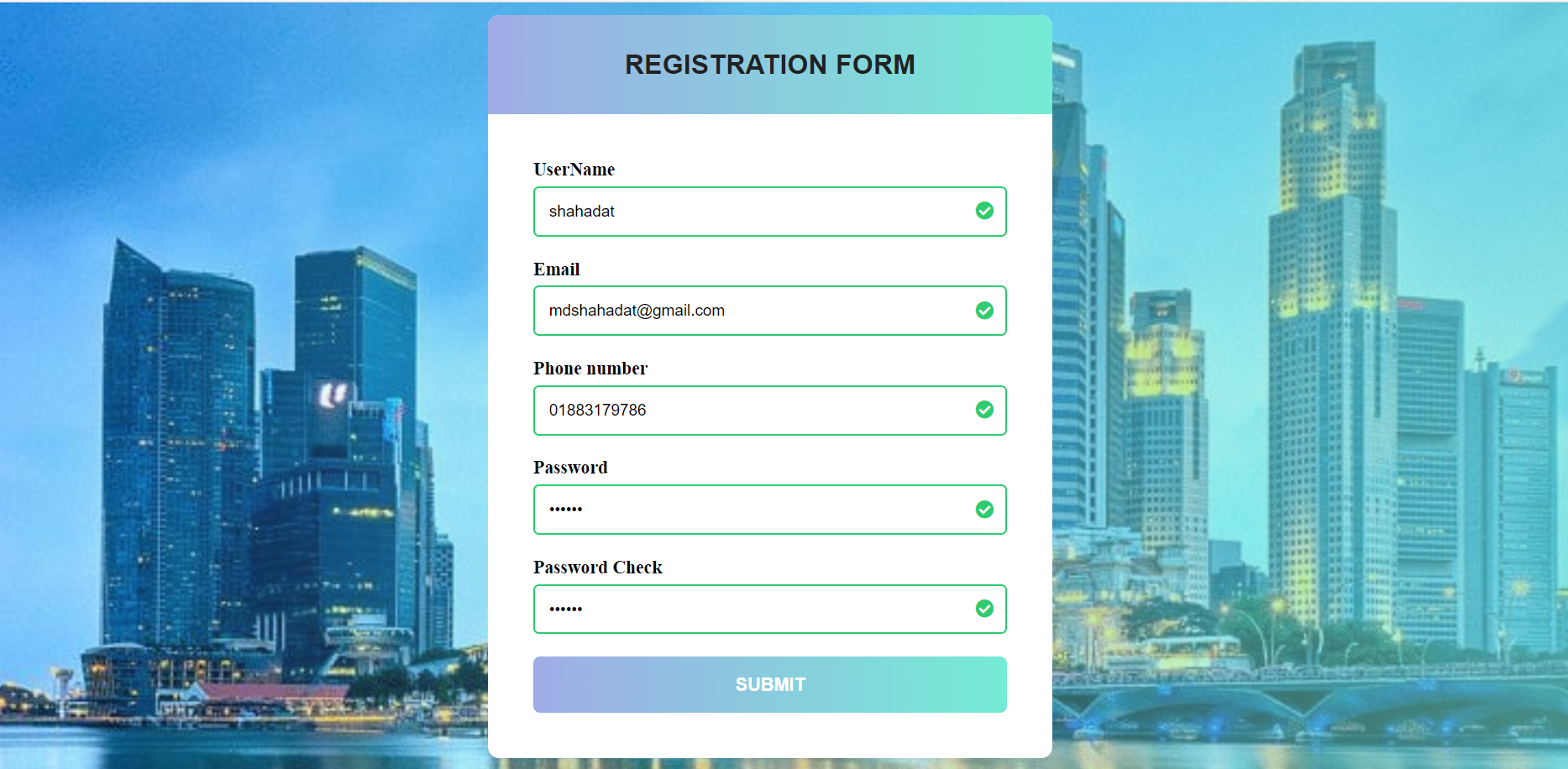Click the tall skyscraper background on the right
Screen dimensions: 1568x769
(1331, 336)
